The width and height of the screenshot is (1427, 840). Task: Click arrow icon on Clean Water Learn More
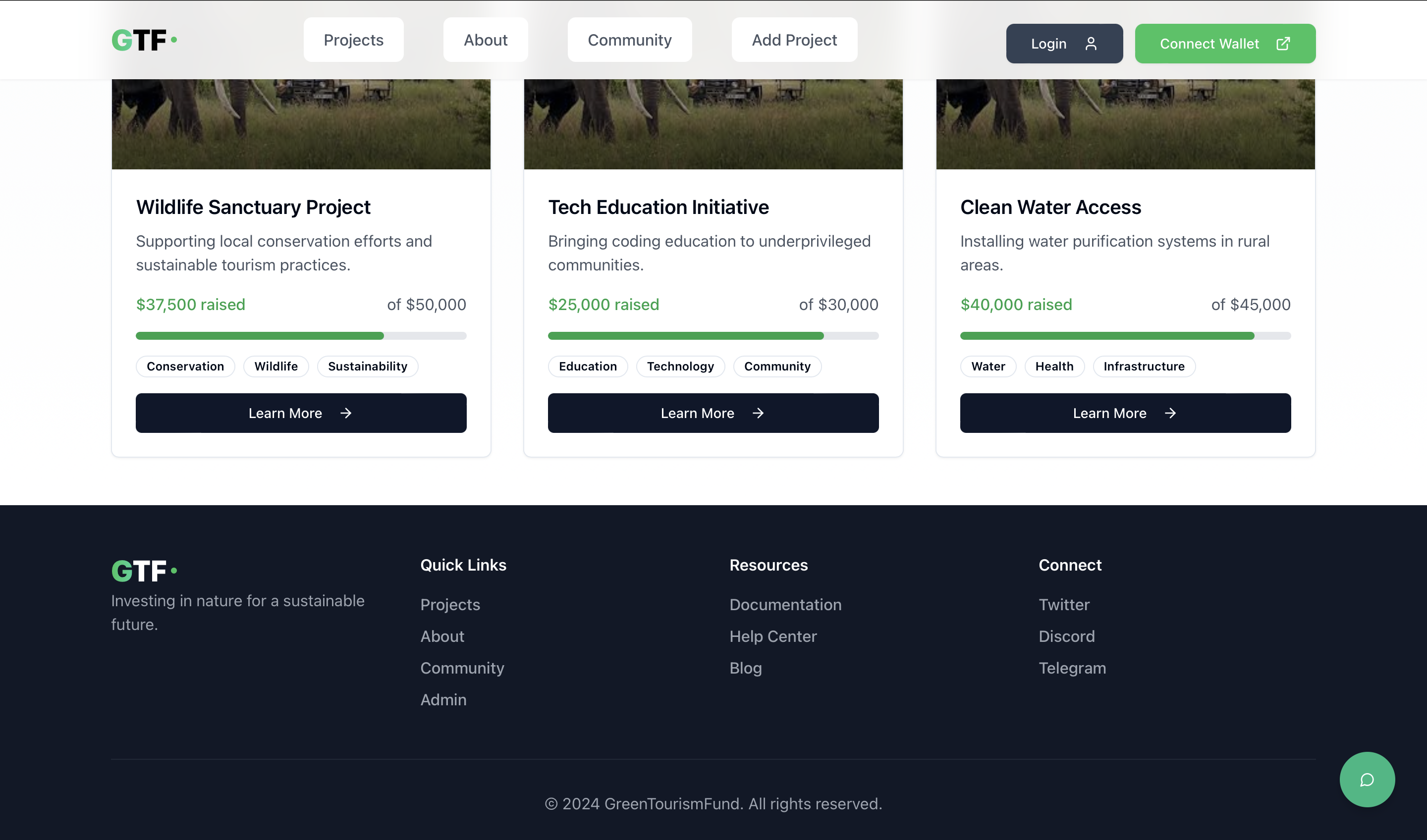pyautogui.click(x=1170, y=413)
